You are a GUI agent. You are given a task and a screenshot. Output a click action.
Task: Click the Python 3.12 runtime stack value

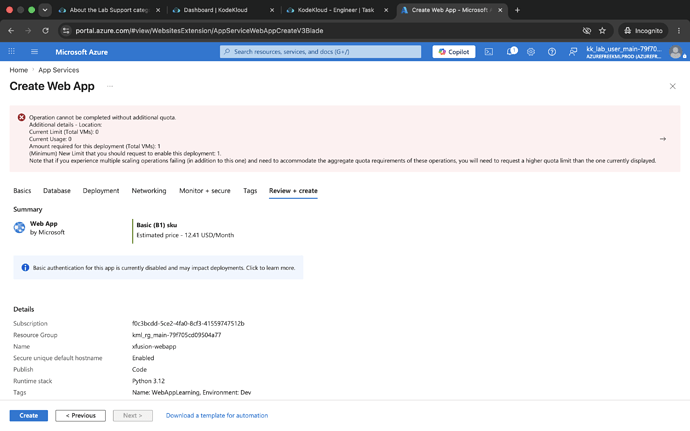pyautogui.click(x=148, y=381)
